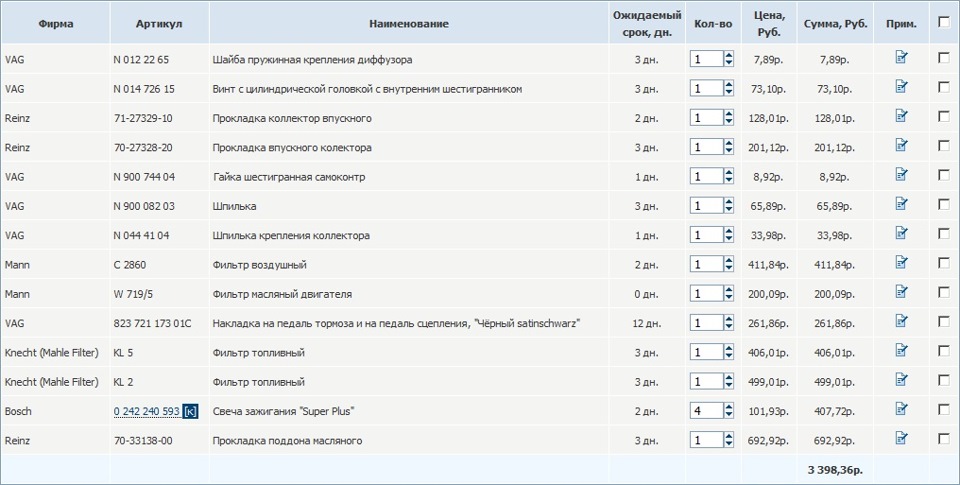Open note icon for Свеча зажигания row
Viewport: 960px width, 485px height.
pyautogui.click(x=902, y=410)
